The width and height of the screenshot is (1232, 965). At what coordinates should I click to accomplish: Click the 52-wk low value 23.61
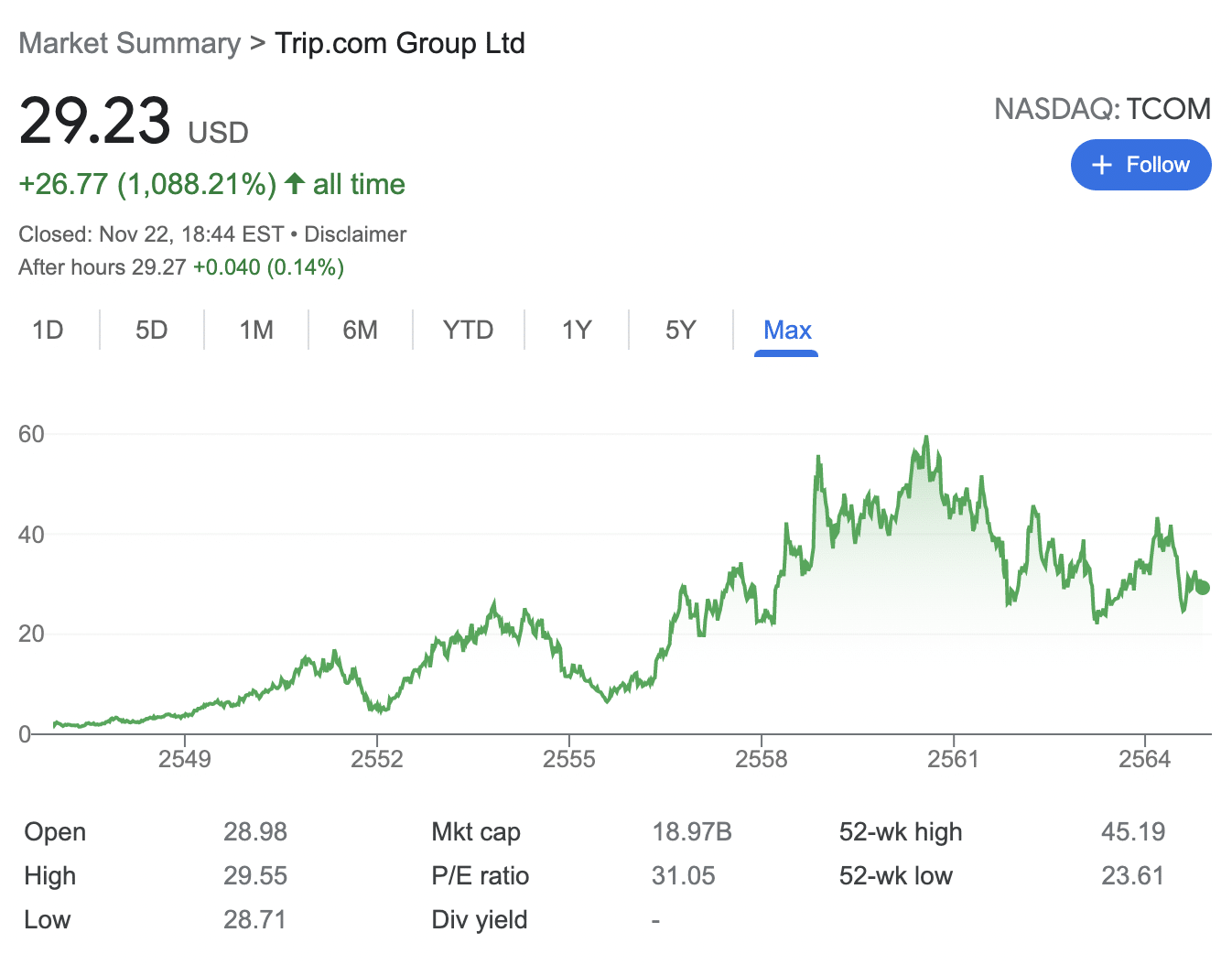point(1133,876)
